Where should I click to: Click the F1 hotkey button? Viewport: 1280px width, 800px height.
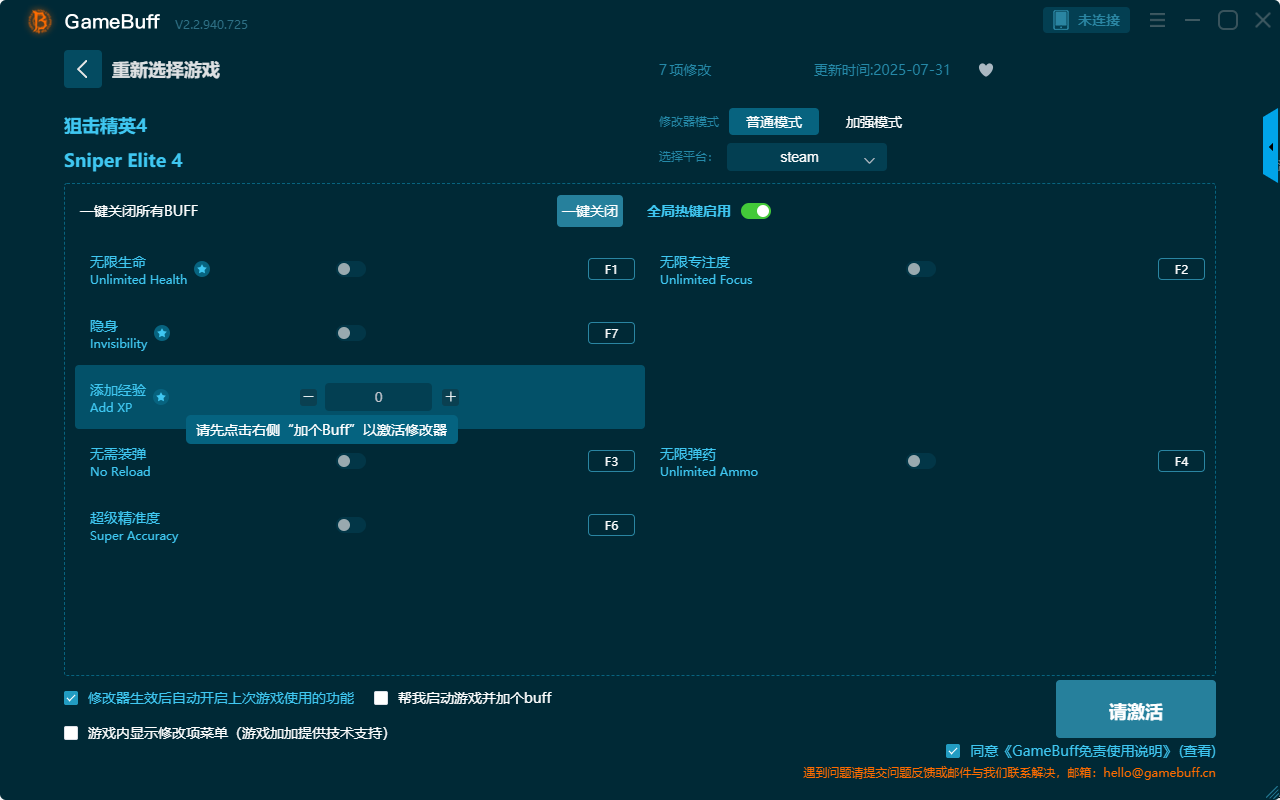coord(611,269)
